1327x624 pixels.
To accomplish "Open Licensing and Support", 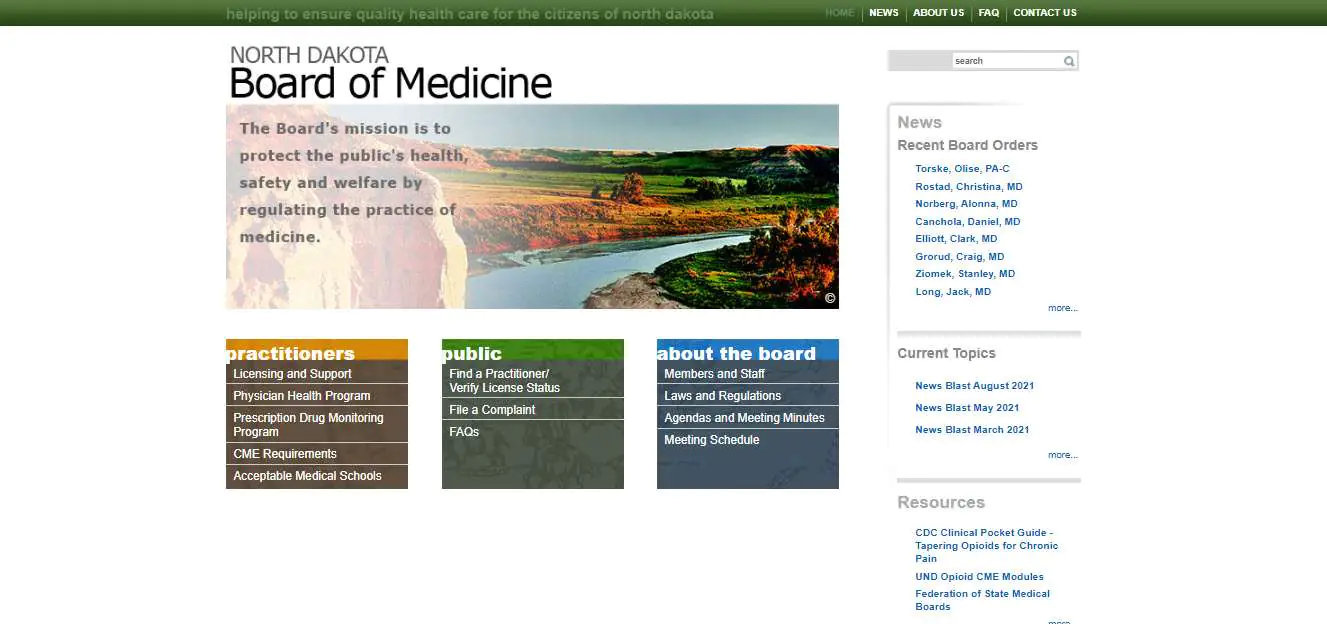I will [x=290, y=373].
